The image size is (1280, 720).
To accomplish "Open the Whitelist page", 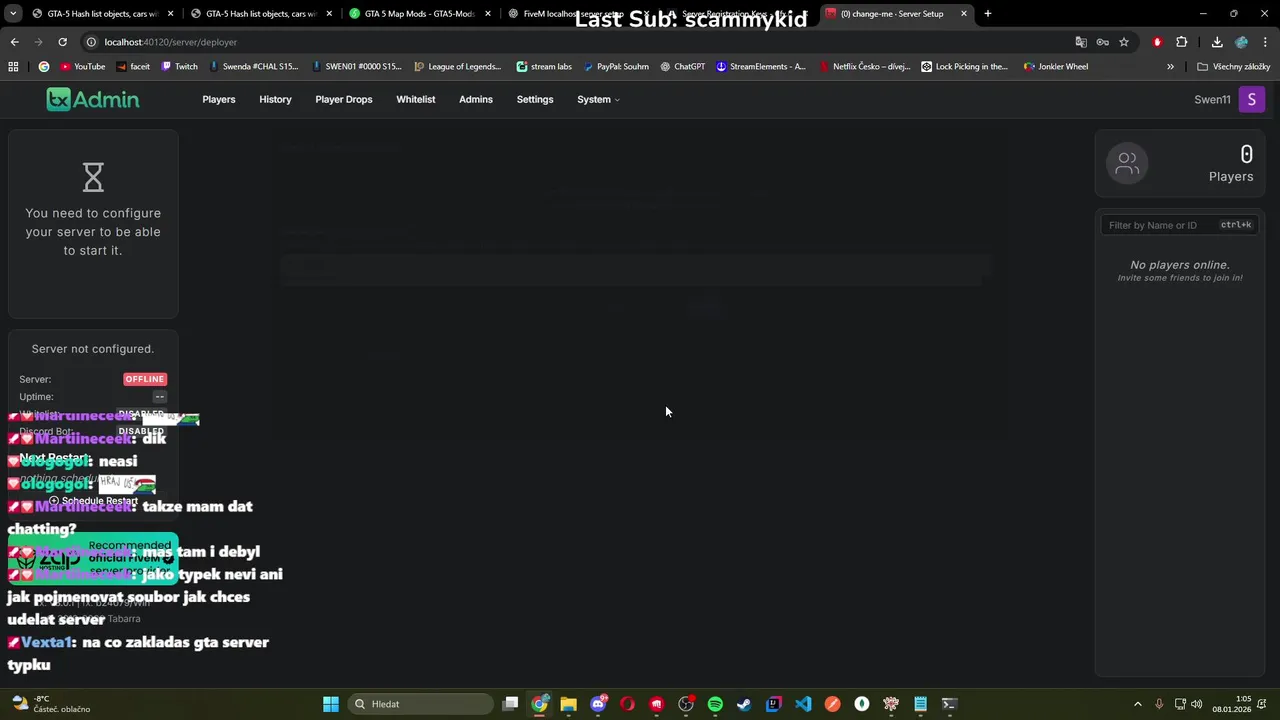I will (416, 99).
